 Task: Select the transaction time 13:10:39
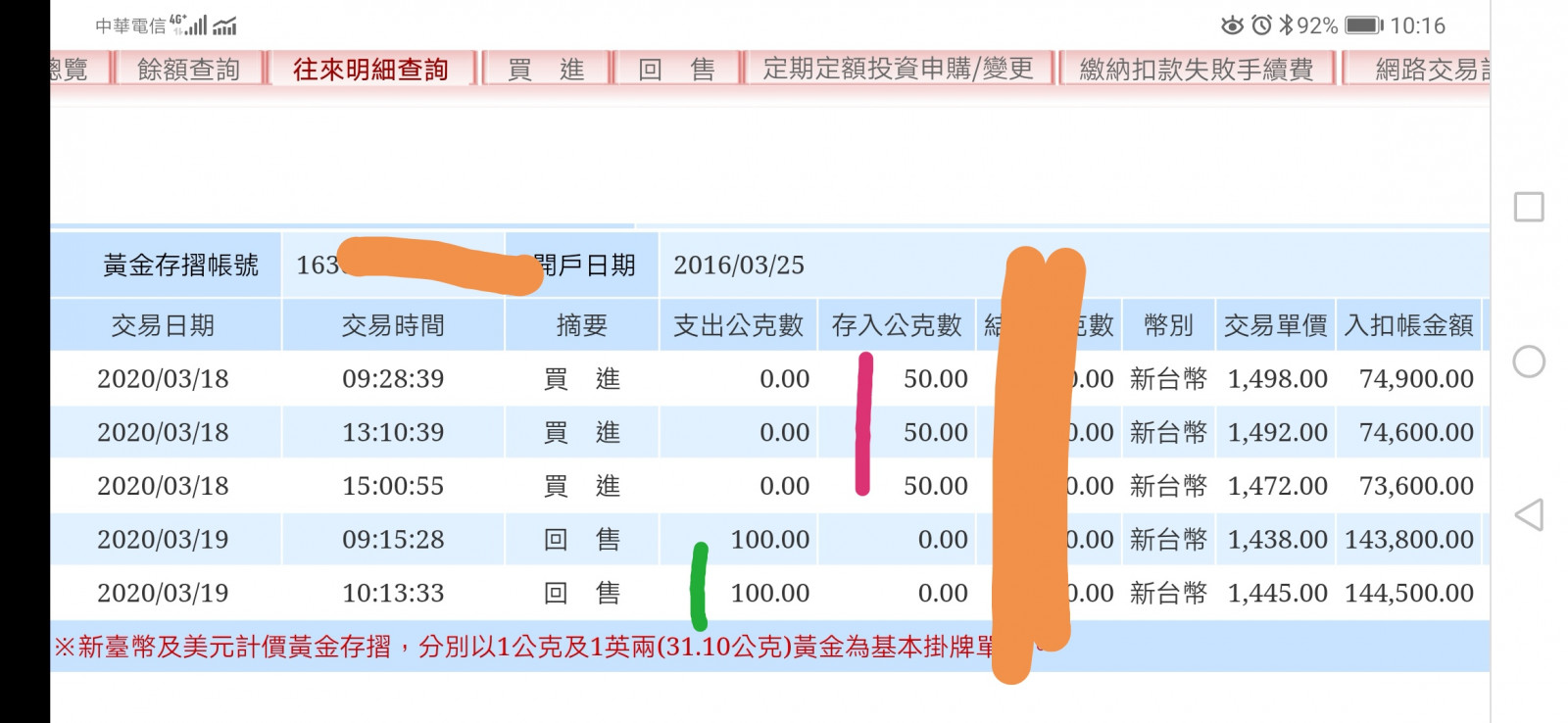[393, 432]
